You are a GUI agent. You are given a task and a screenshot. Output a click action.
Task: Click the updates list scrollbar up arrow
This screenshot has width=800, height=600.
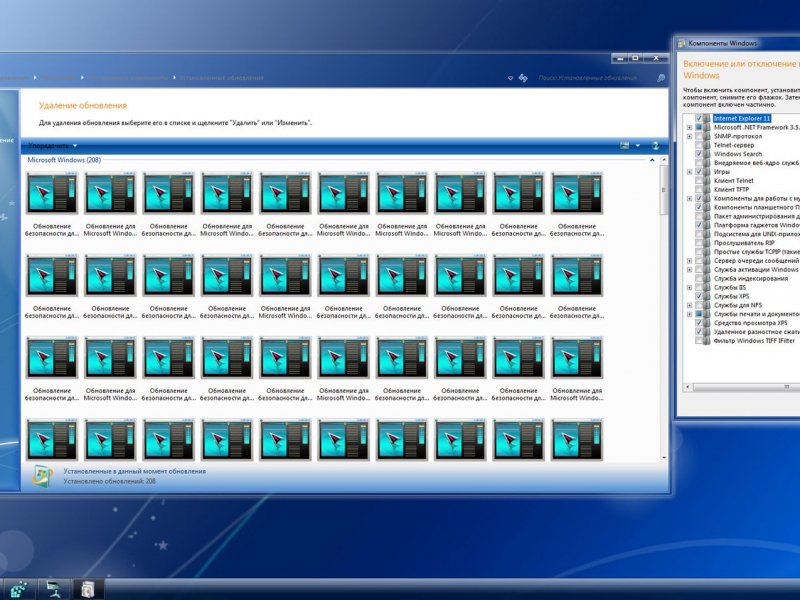[x=664, y=160]
